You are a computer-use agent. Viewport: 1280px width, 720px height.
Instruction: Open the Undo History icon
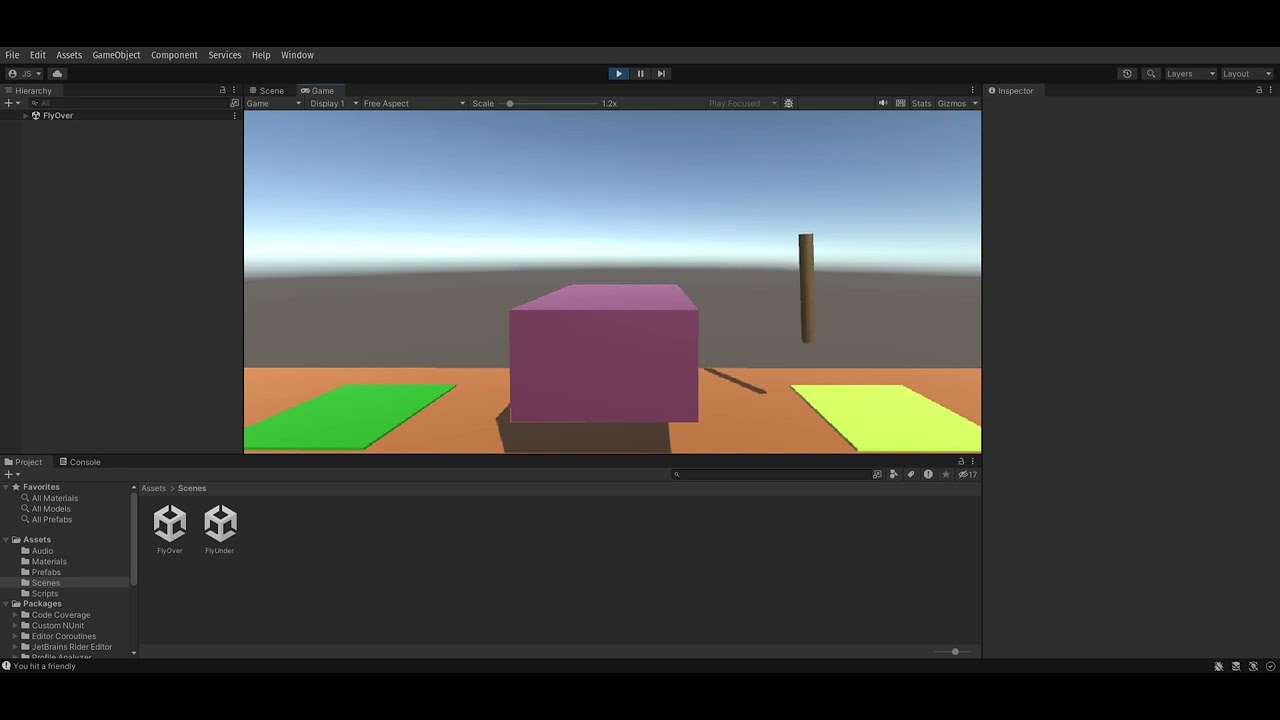click(1127, 73)
